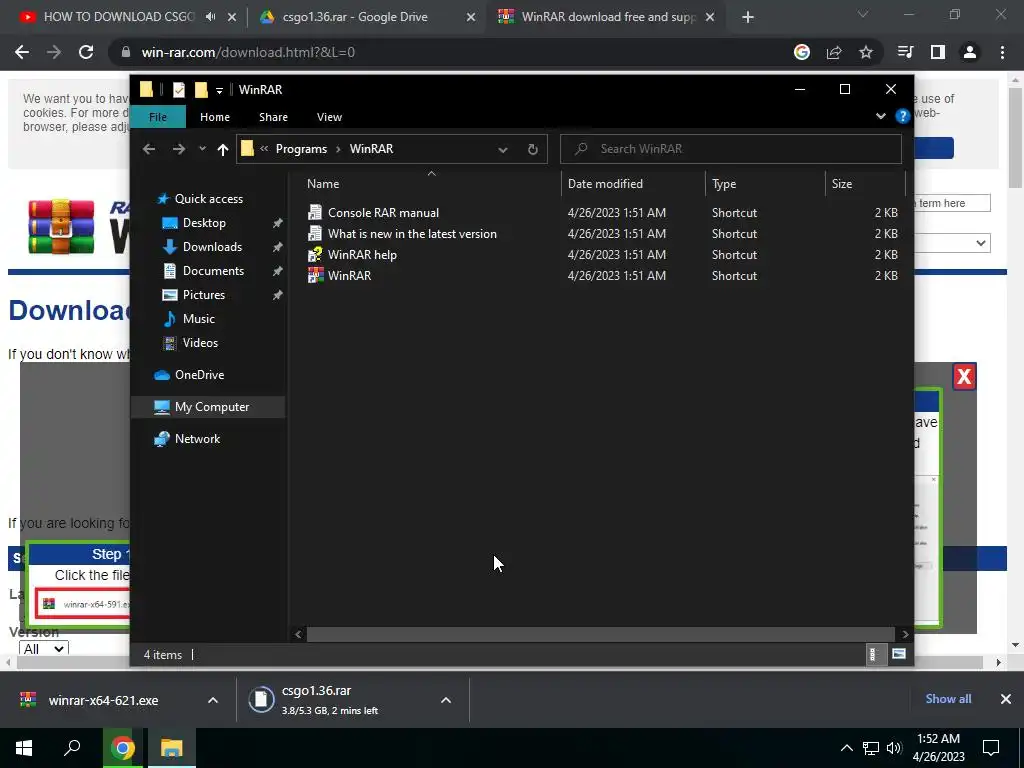
Task: Open winrar-x64-621.exe download options arrow
Action: click(x=213, y=700)
